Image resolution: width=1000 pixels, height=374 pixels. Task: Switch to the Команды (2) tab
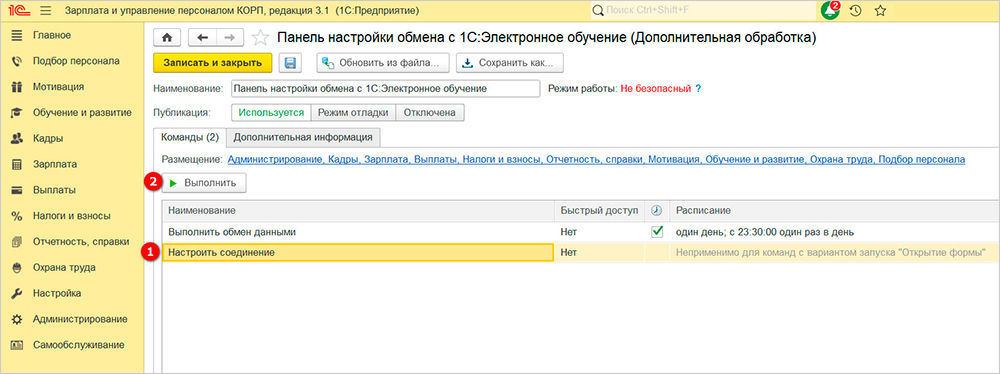click(189, 137)
